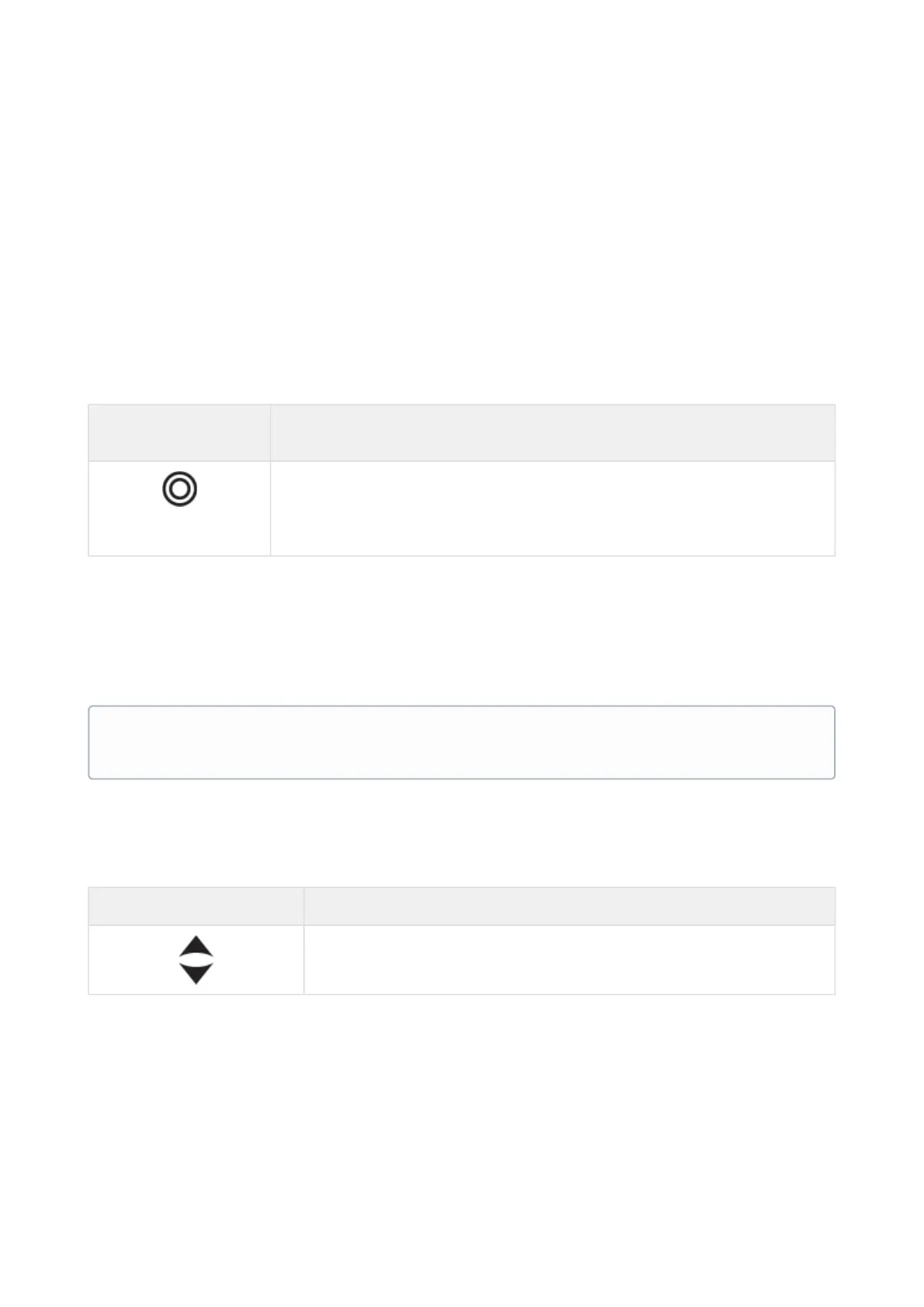Click the white gap between the two arrows

pos(196,960)
